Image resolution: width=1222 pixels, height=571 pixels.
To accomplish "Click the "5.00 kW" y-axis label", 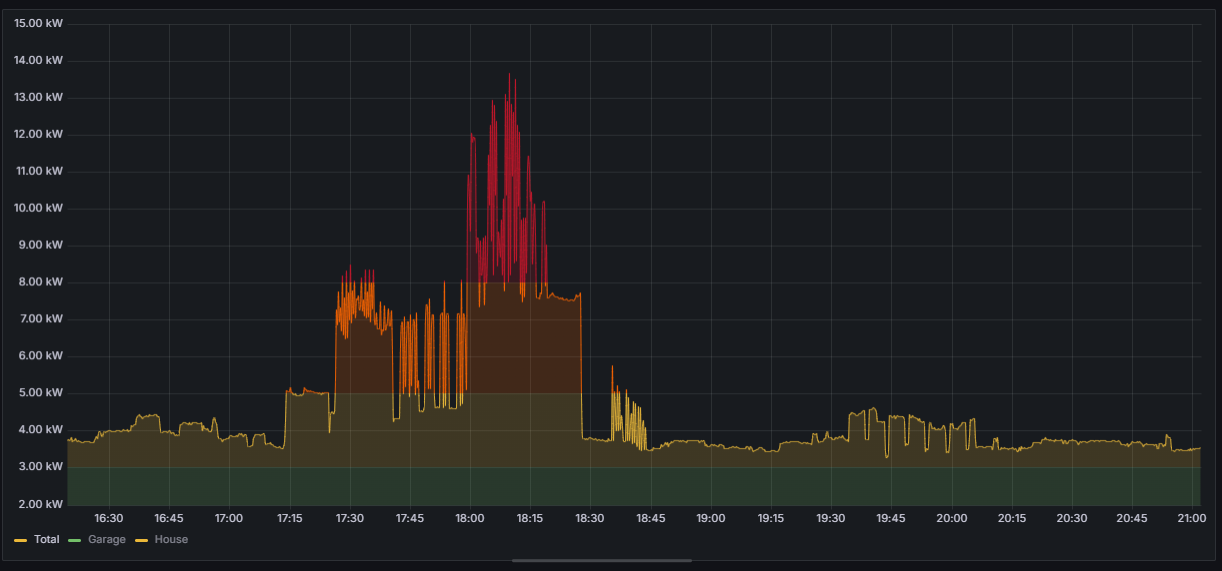I will 41,393.
